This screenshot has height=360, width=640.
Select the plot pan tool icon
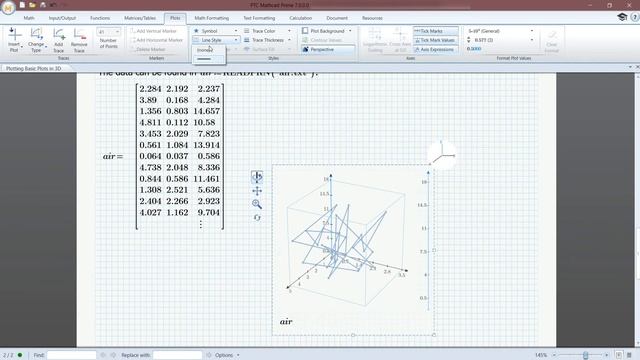257,191
